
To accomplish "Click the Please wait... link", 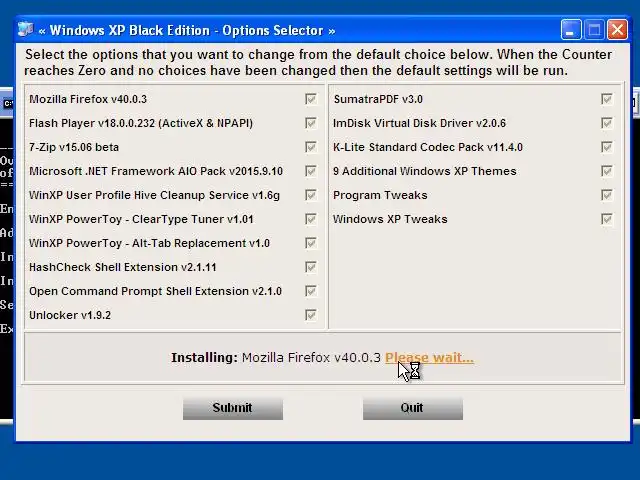I will tap(429, 358).
